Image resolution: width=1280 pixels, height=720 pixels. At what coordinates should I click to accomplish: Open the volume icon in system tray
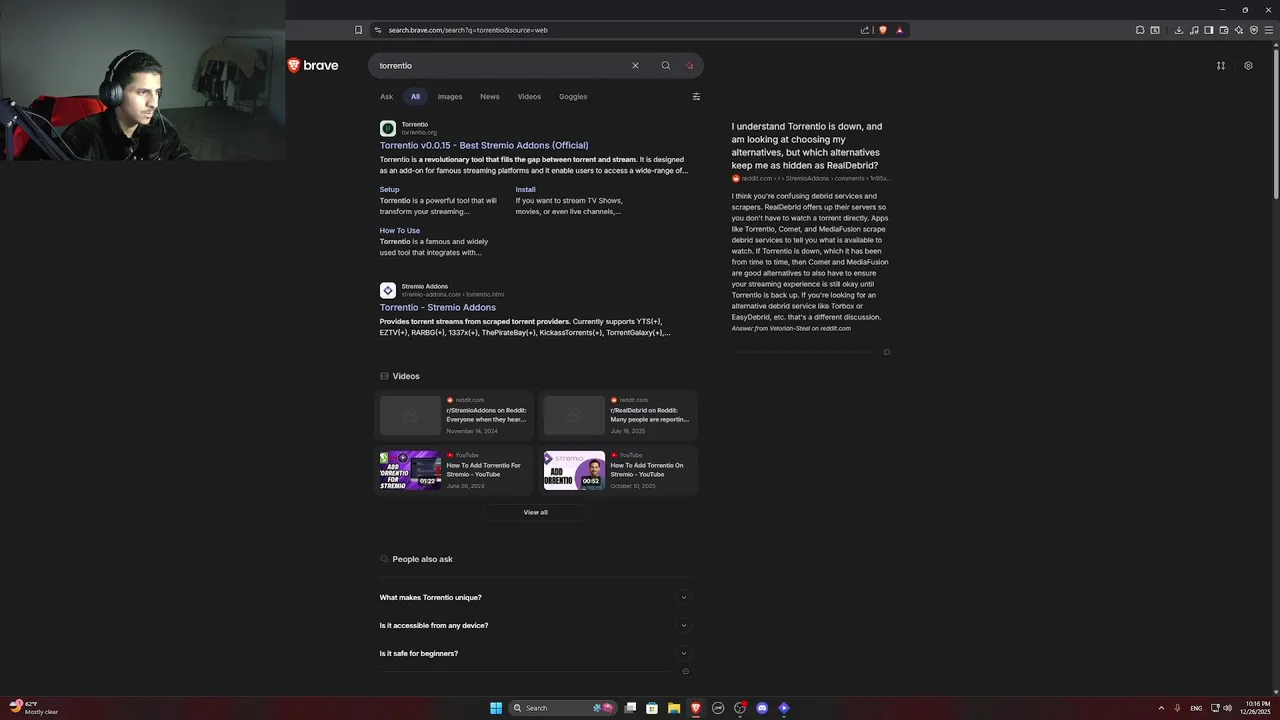coord(1227,708)
